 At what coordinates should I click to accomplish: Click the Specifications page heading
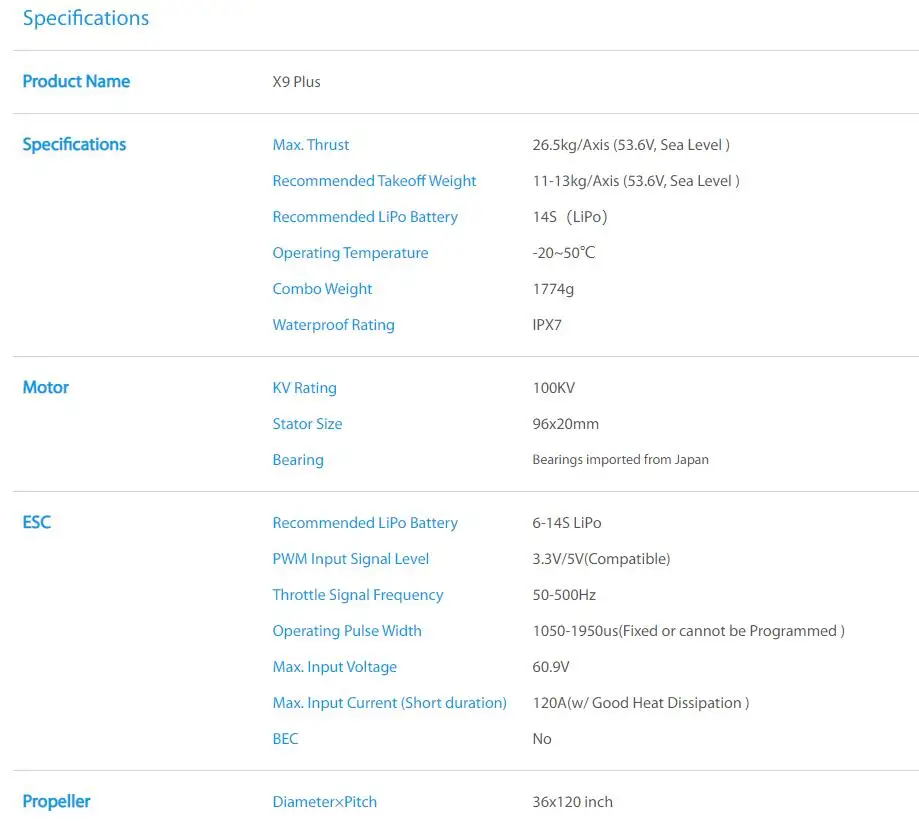pos(86,18)
